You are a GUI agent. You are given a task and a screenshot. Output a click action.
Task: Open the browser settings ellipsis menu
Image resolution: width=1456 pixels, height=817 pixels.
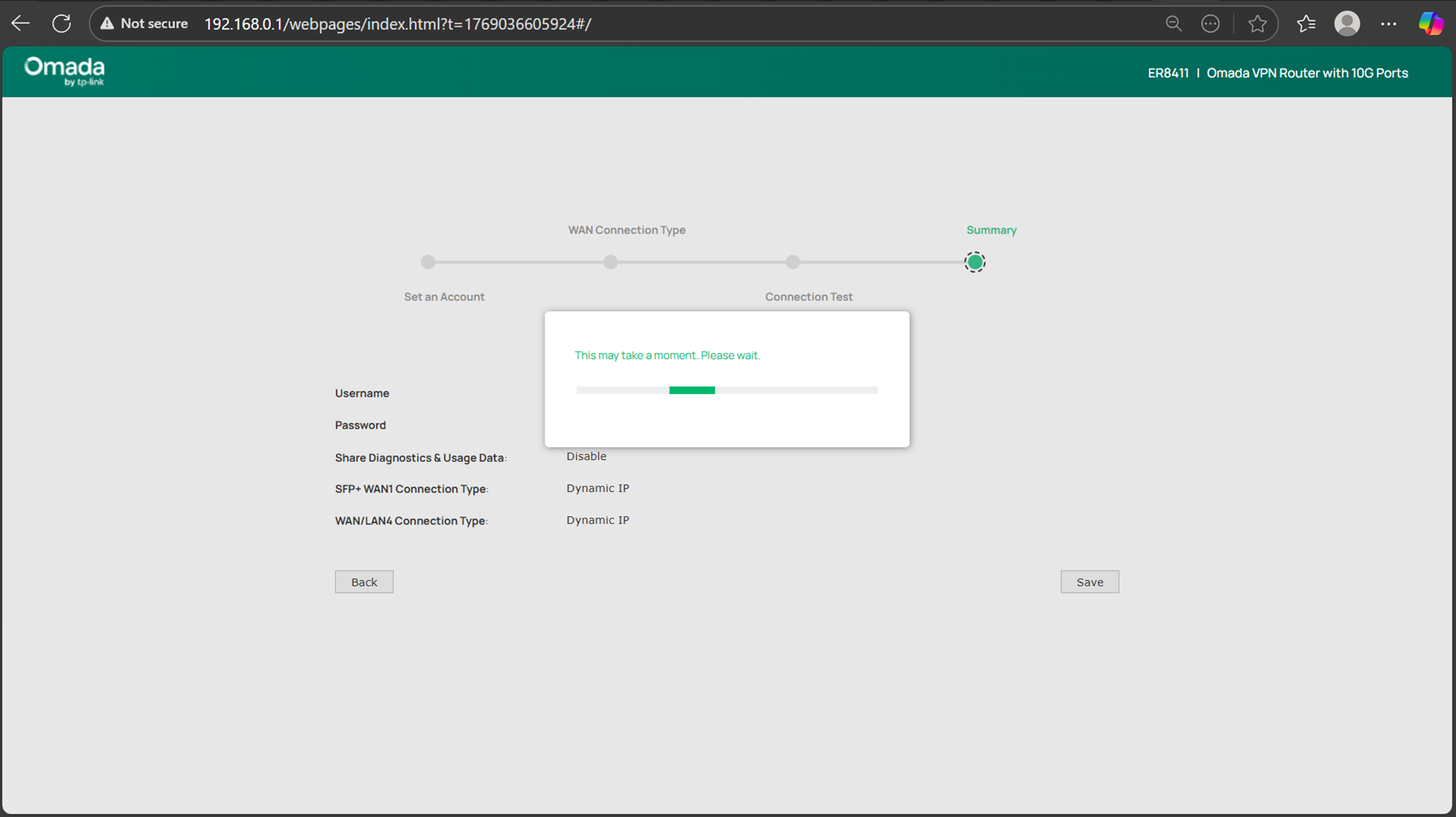click(1389, 23)
